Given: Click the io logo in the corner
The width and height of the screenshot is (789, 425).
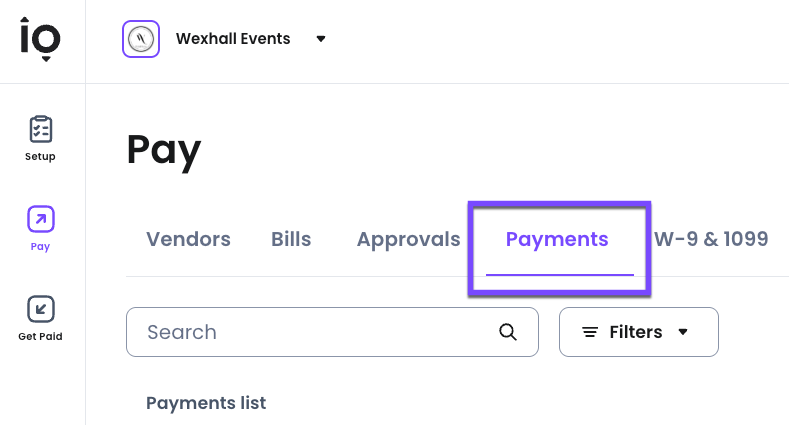Looking at the screenshot, I should (x=41, y=40).
